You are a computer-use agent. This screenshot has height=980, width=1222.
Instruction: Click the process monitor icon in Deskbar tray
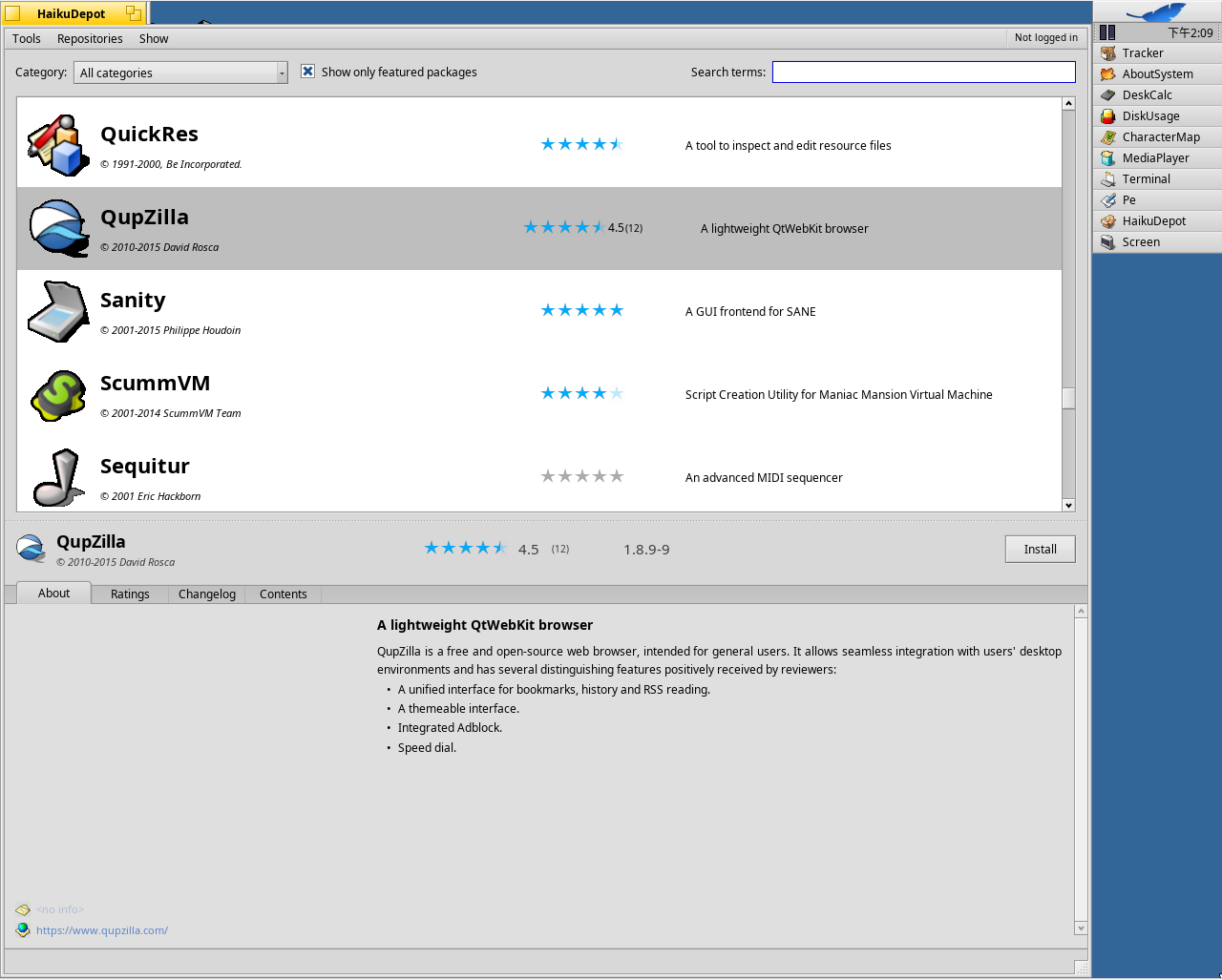[1107, 32]
